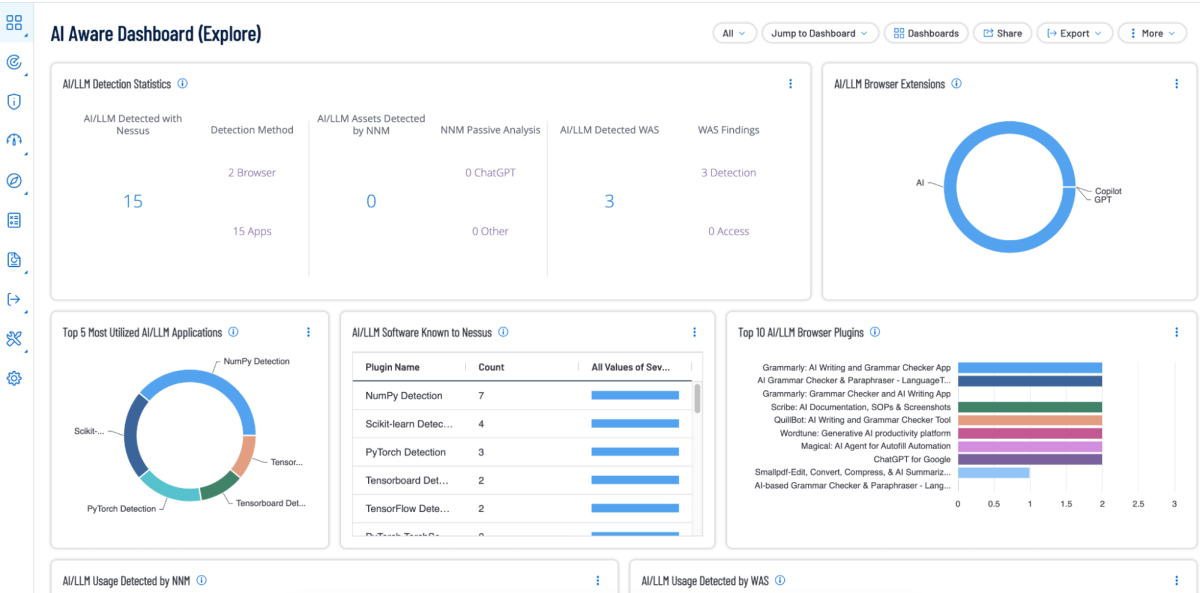Select the wrench Tools icon in sidebar

click(14, 339)
